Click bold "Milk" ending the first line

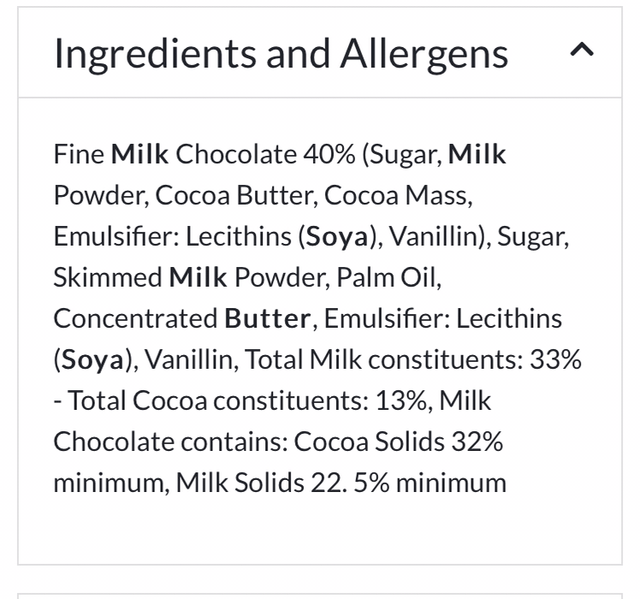click(x=477, y=154)
